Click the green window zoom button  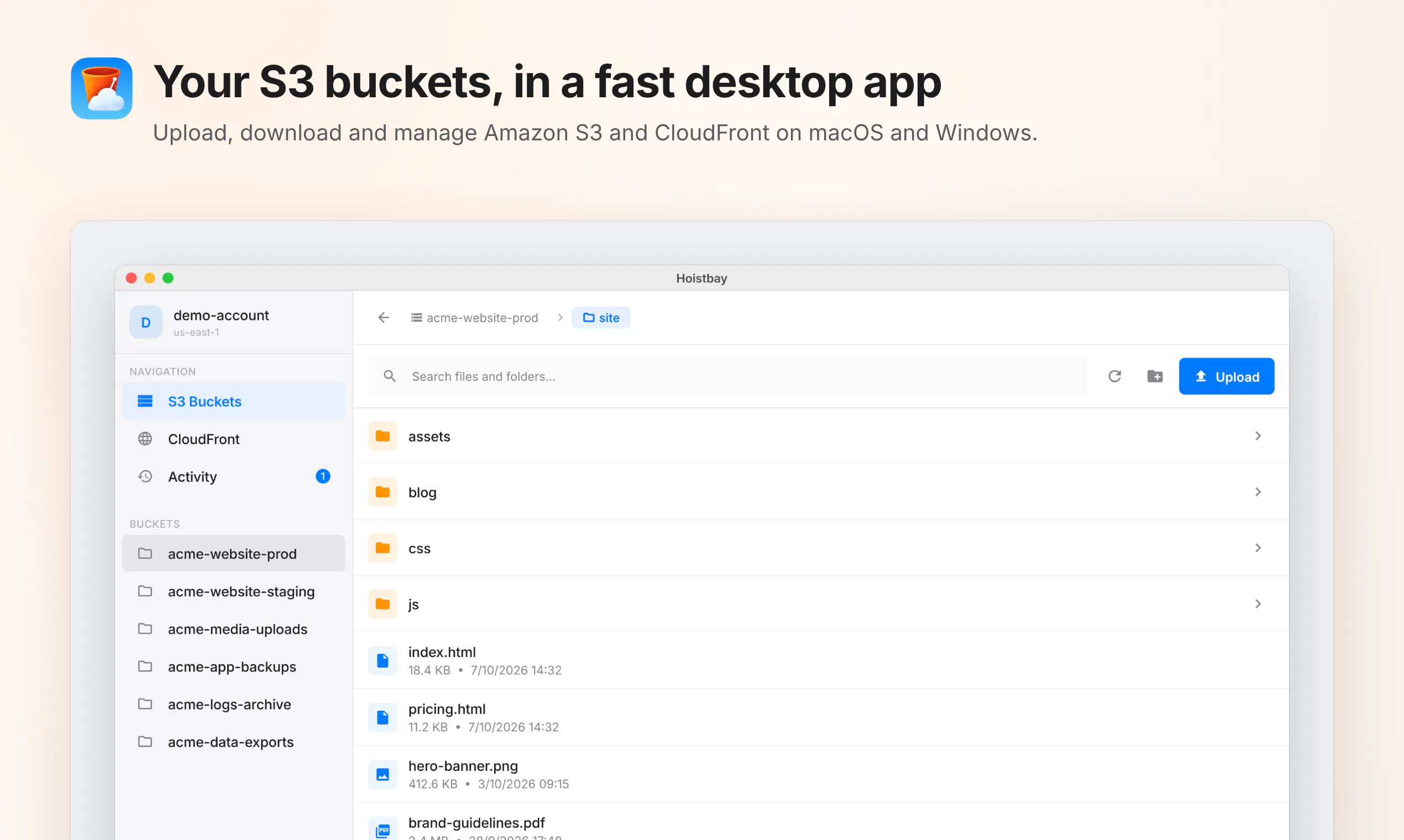168,278
